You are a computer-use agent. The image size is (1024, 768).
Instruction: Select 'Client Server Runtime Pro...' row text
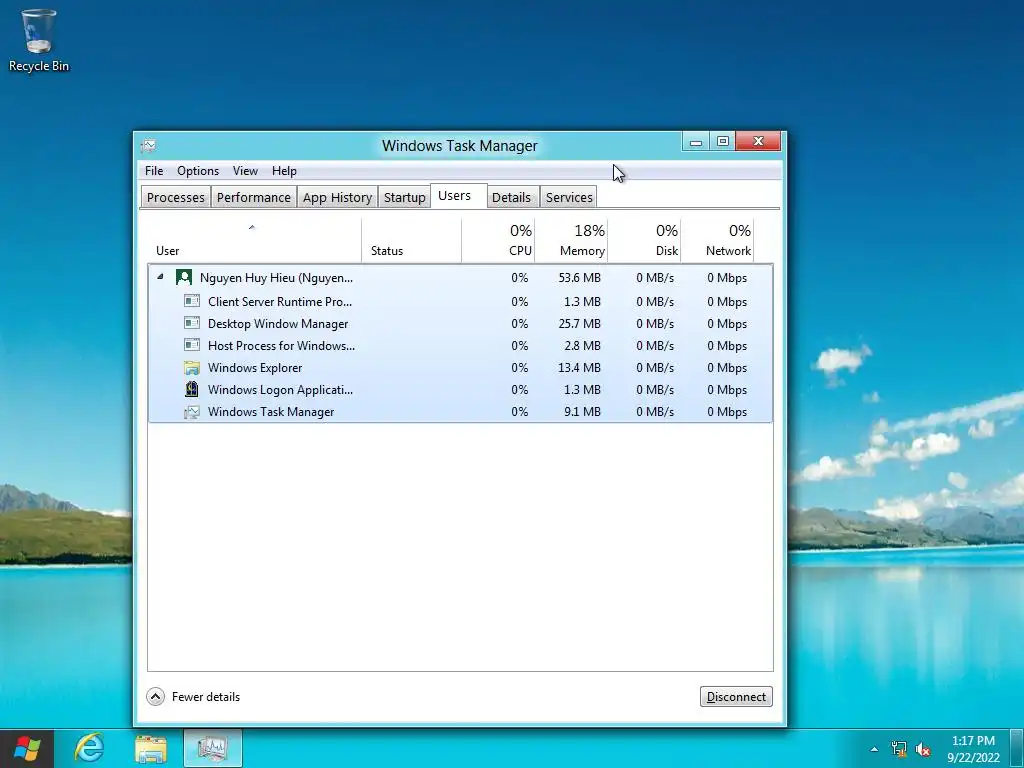click(x=280, y=302)
